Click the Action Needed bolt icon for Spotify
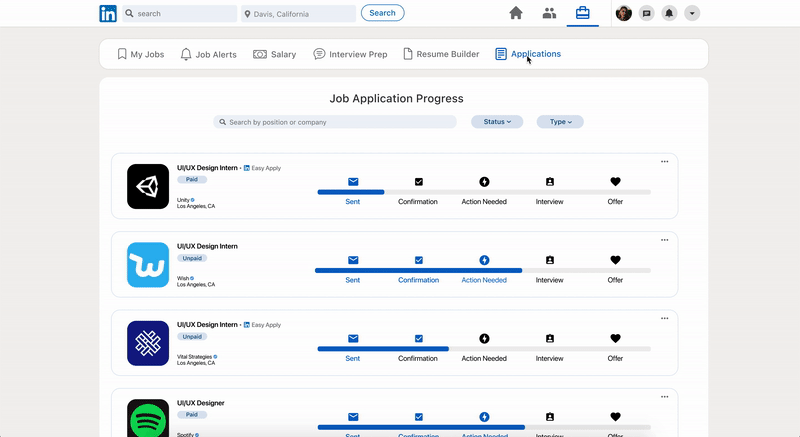 point(484,417)
